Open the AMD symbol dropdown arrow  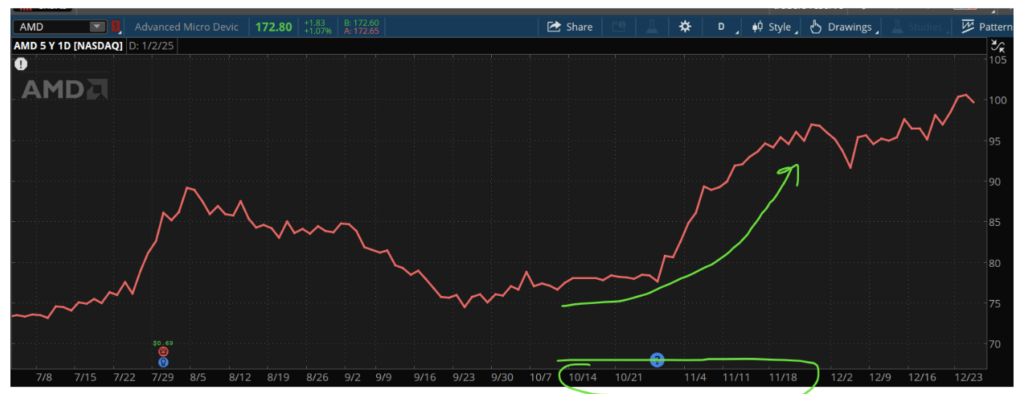coord(97,27)
